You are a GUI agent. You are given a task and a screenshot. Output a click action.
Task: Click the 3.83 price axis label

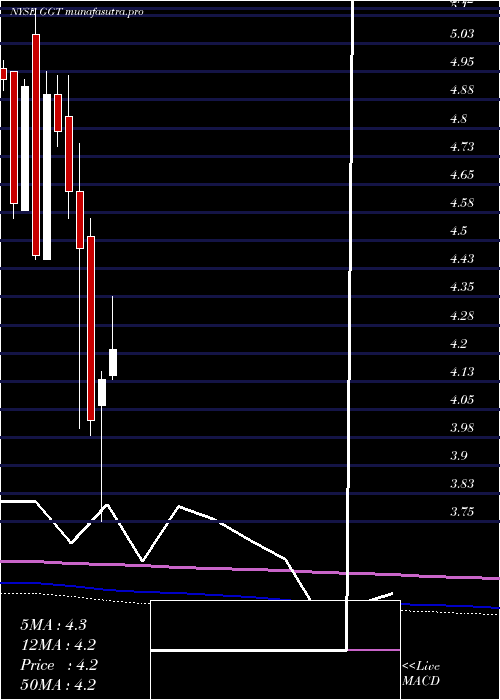(x=462, y=484)
